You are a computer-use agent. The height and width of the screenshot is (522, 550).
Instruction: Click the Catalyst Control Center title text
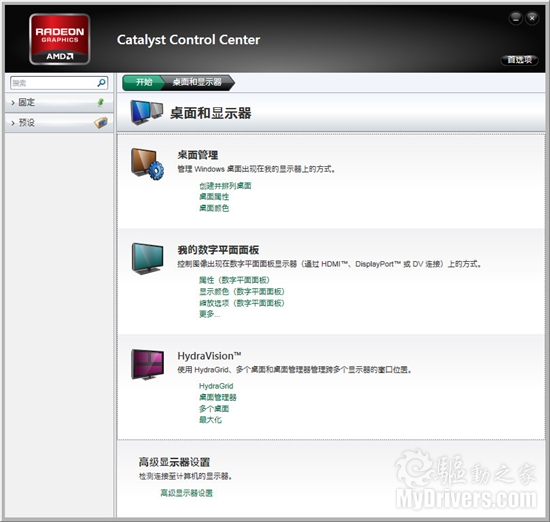tap(188, 40)
